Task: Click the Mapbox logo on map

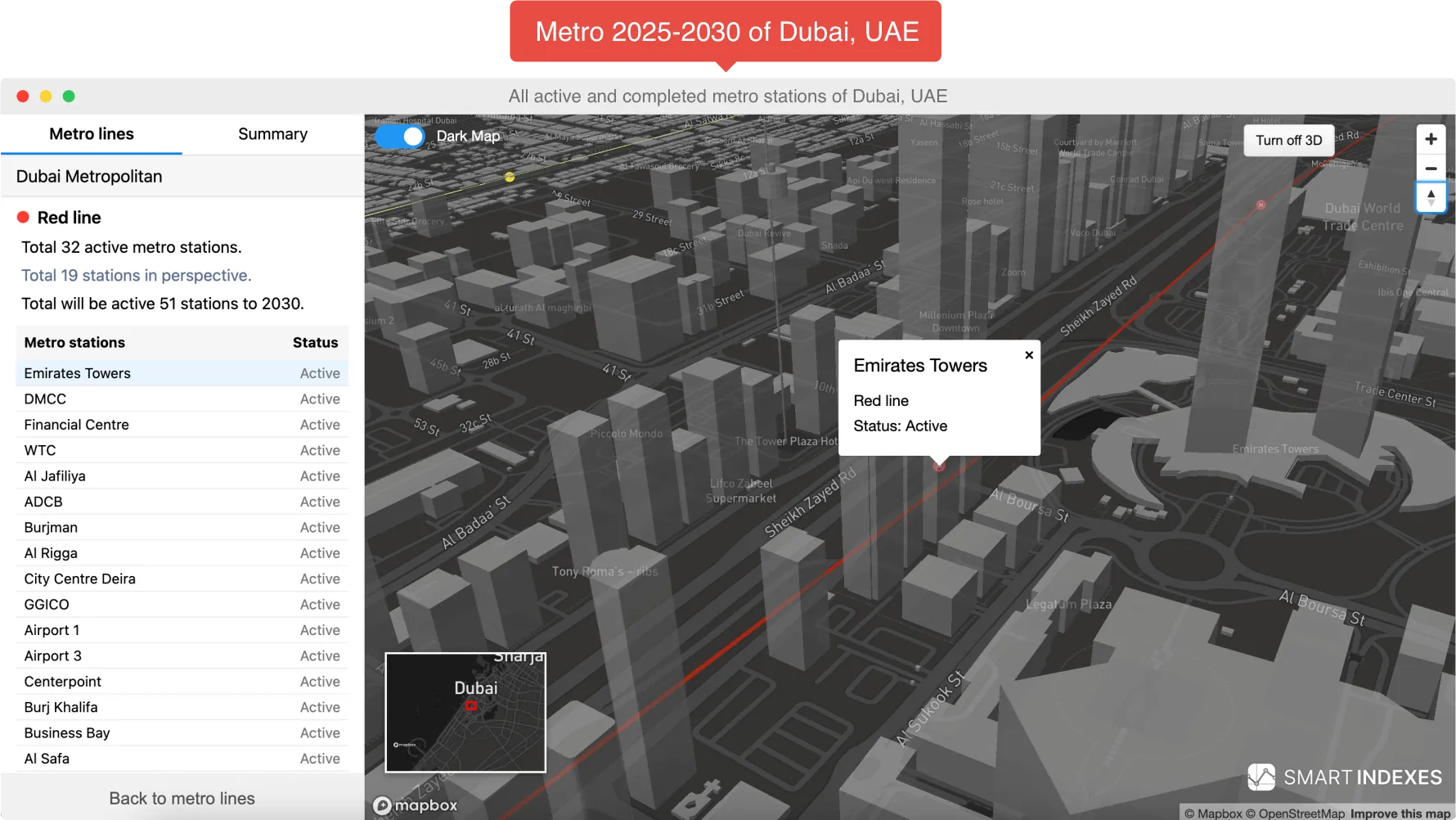Action: coord(416,805)
